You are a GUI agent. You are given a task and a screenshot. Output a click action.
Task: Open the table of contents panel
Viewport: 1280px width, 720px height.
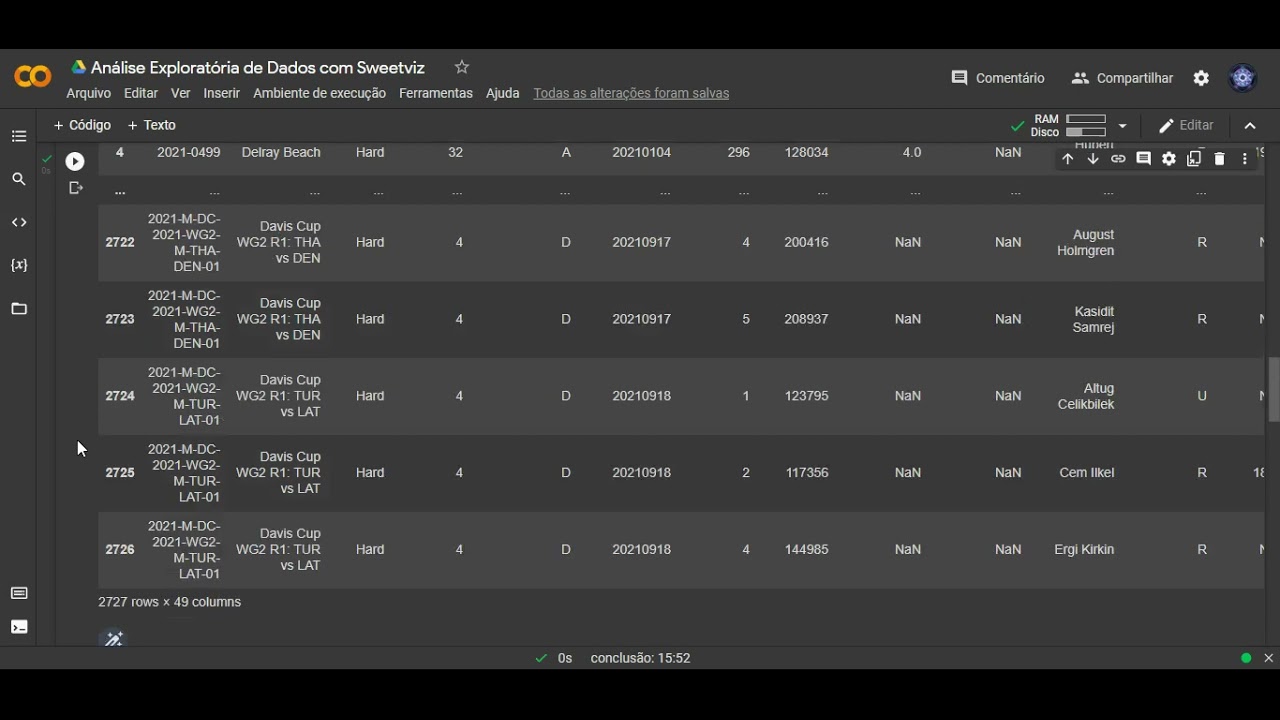(19, 136)
